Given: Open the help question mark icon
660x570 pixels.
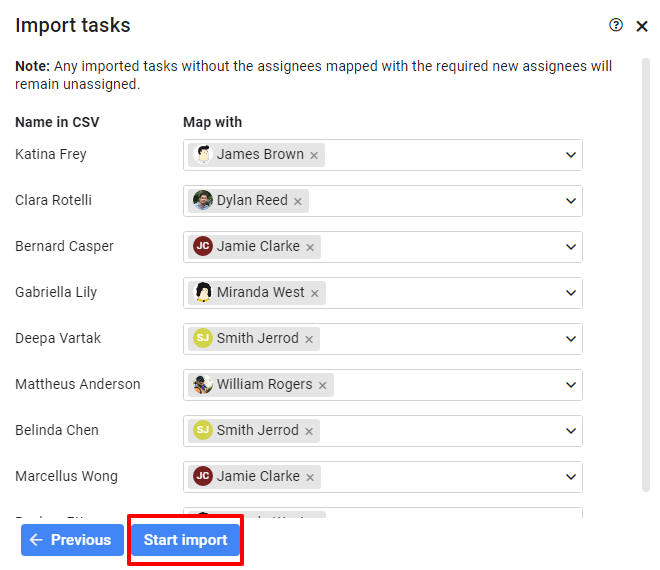Looking at the screenshot, I should coord(616,25).
